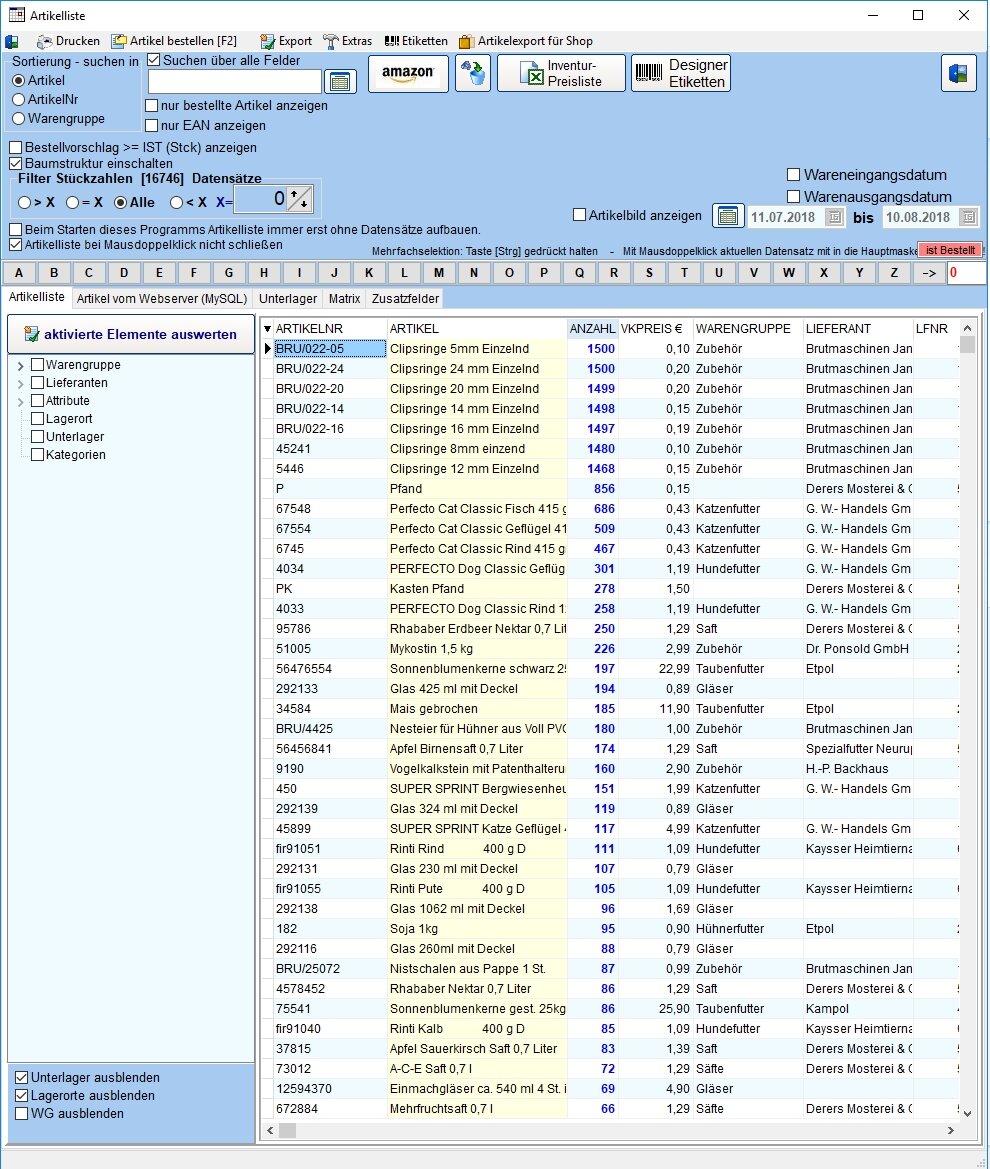Check the Lagerort tree checkbox

[37, 418]
